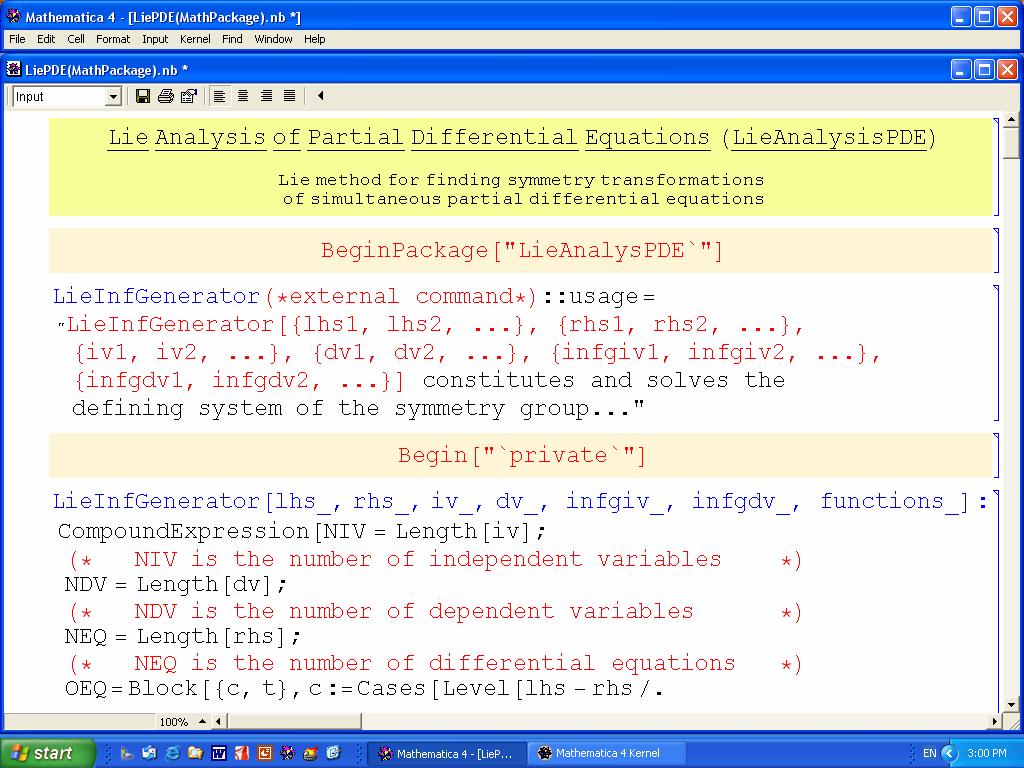Click the horizontal scrollbar right arrow
Viewport: 1024px width, 768px height.
pos(995,722)
